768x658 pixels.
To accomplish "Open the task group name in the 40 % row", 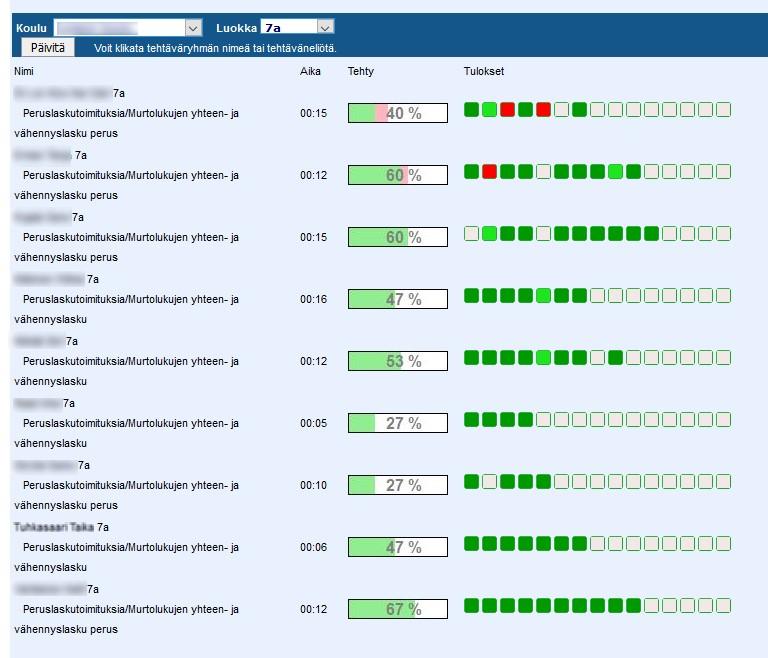I will pyautogui.click(x=126, y=123).
